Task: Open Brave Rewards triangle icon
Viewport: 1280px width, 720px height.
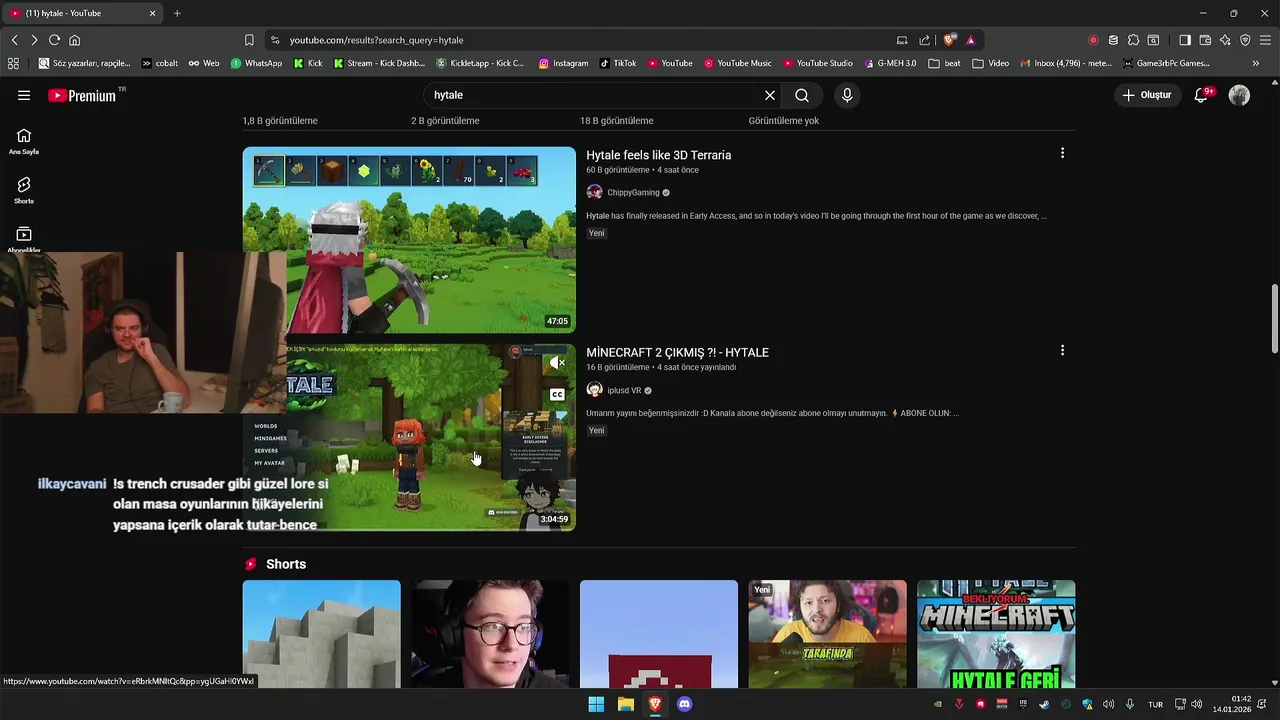Action: click(970, 40)
